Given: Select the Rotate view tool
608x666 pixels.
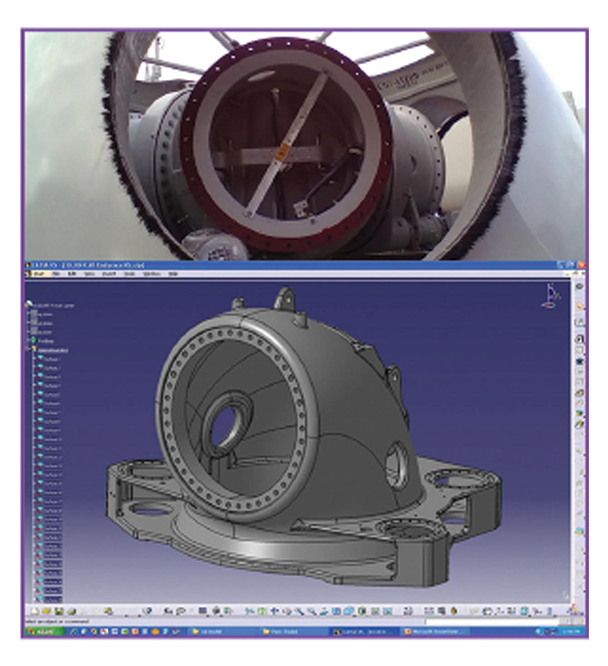Looking at the screenshot, I should [x=287, y=611].
